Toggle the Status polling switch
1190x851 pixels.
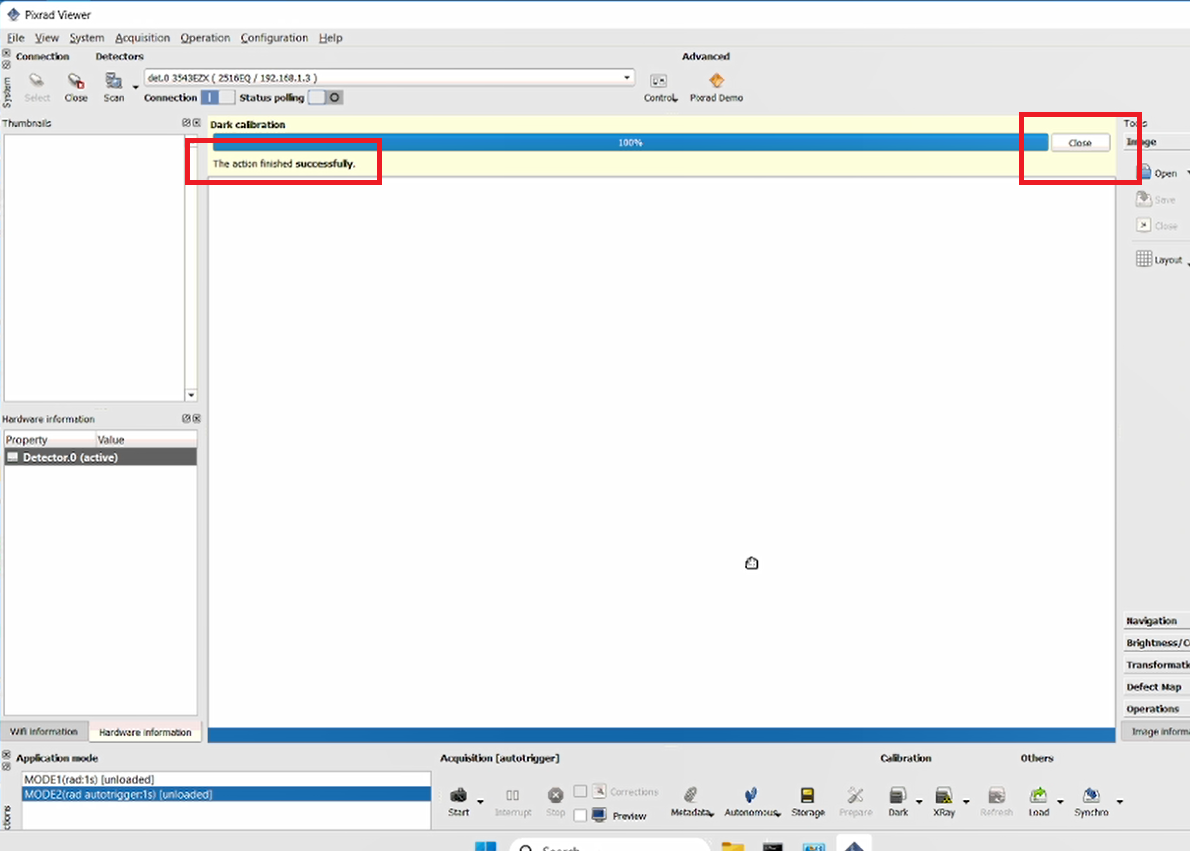326,97
